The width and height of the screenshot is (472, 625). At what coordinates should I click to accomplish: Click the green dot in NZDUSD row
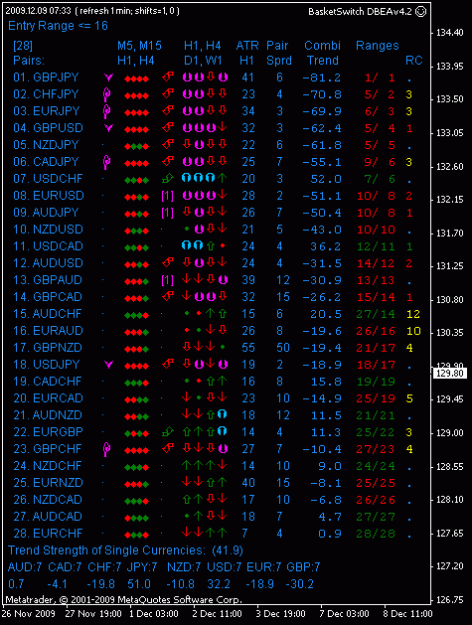[187, 229]
